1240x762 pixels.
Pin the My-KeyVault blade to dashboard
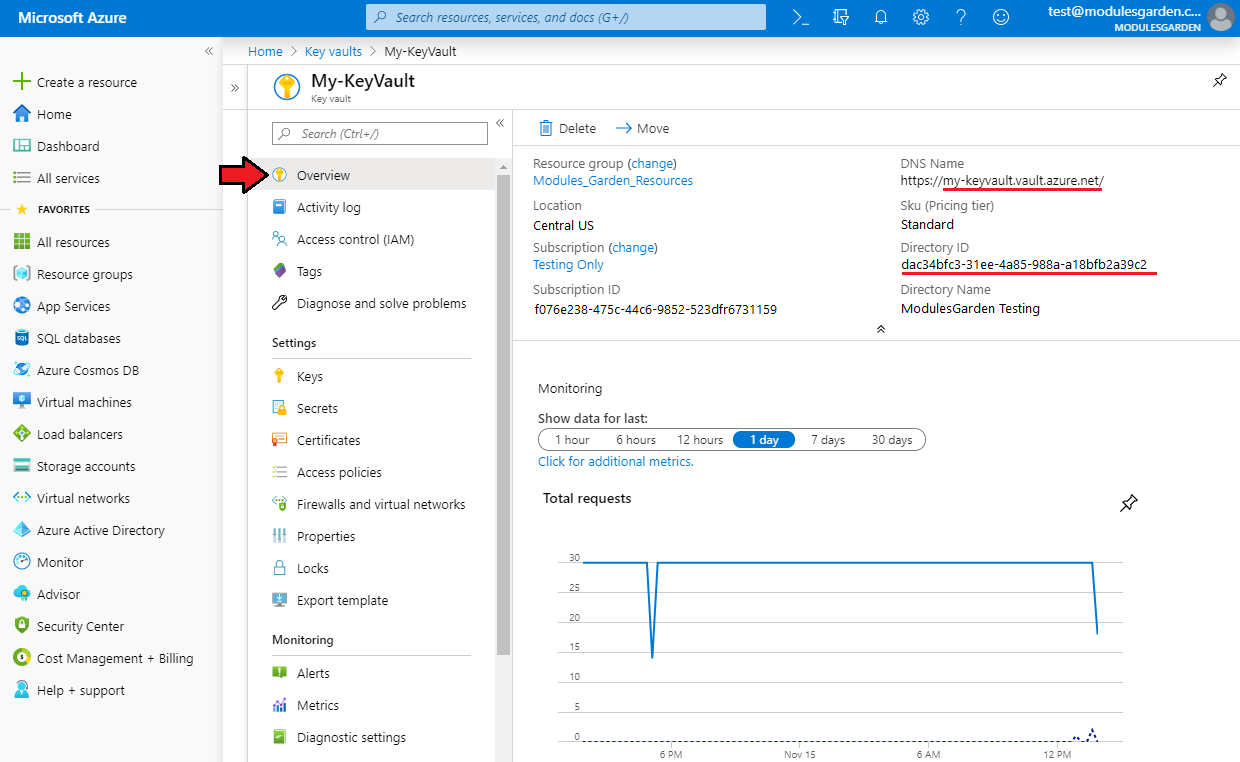coord(1219,81)
